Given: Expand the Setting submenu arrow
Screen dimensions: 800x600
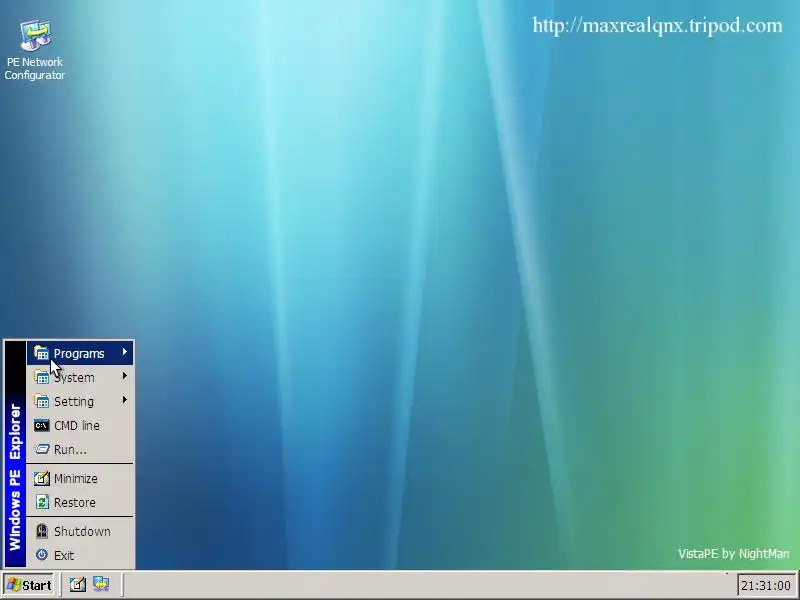Looking at the screenshot, I should point(124,400).
